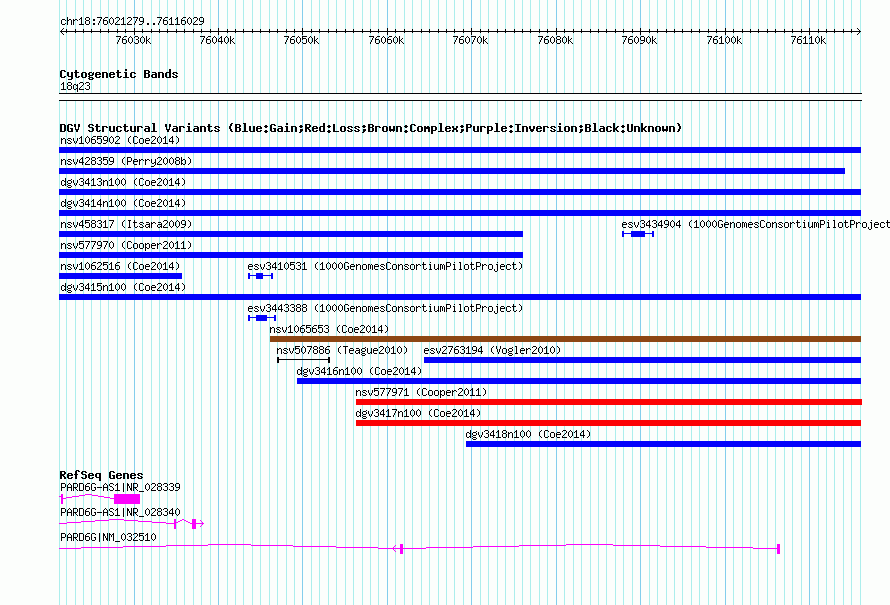Screen dimensions: 890x605
Task: Open the nsv1062516 (Coe2014) label
Action: [x=120, y=266]
